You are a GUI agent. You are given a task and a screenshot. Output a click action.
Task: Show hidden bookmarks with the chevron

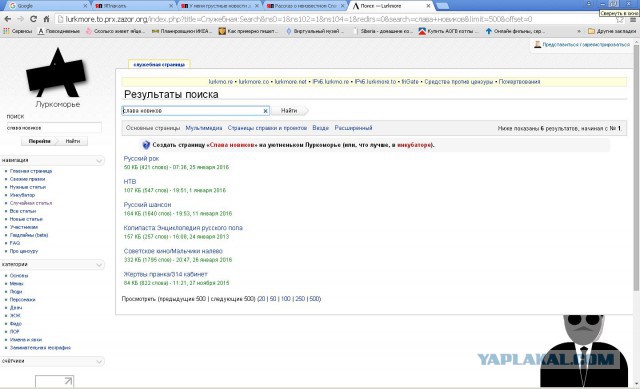(579, 31)
